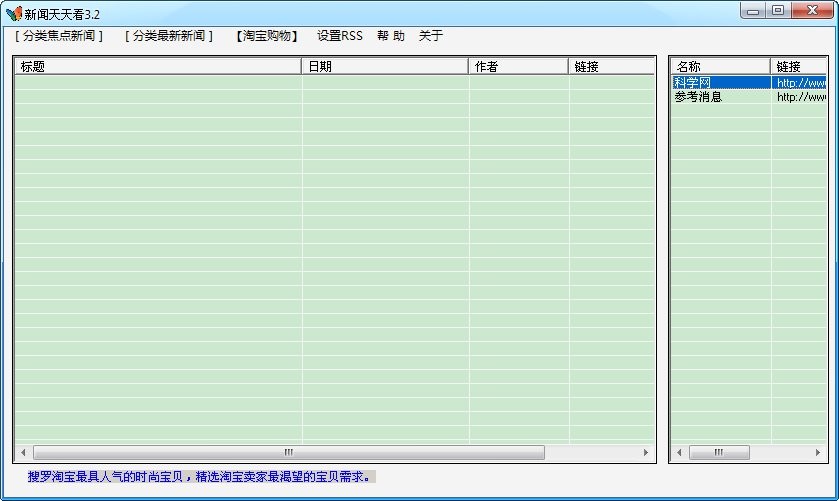Click the 链接 header in the feed list
The image size is (839, 501).
pos(799,66)
